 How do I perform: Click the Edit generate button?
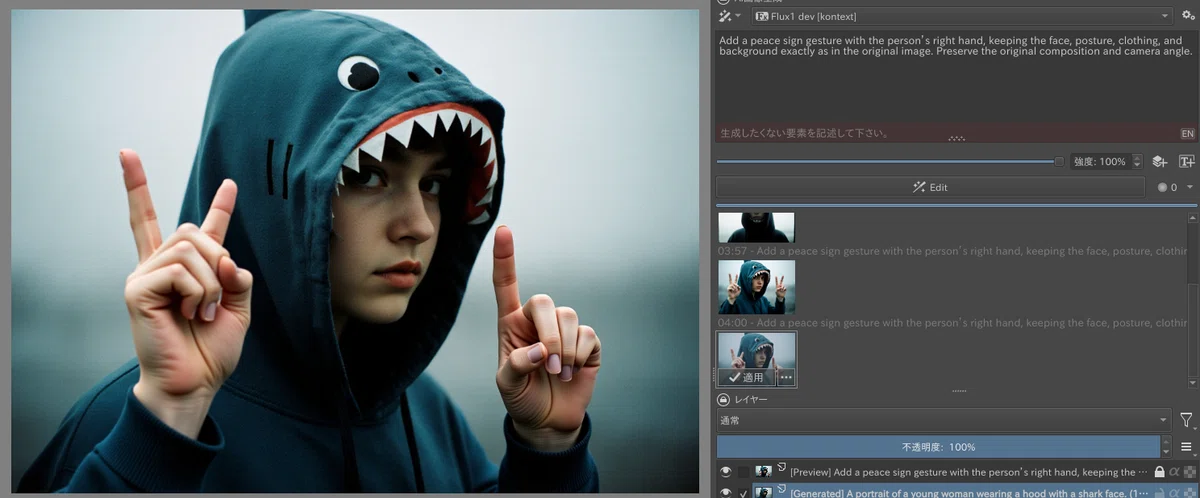(x=930, y=187)
